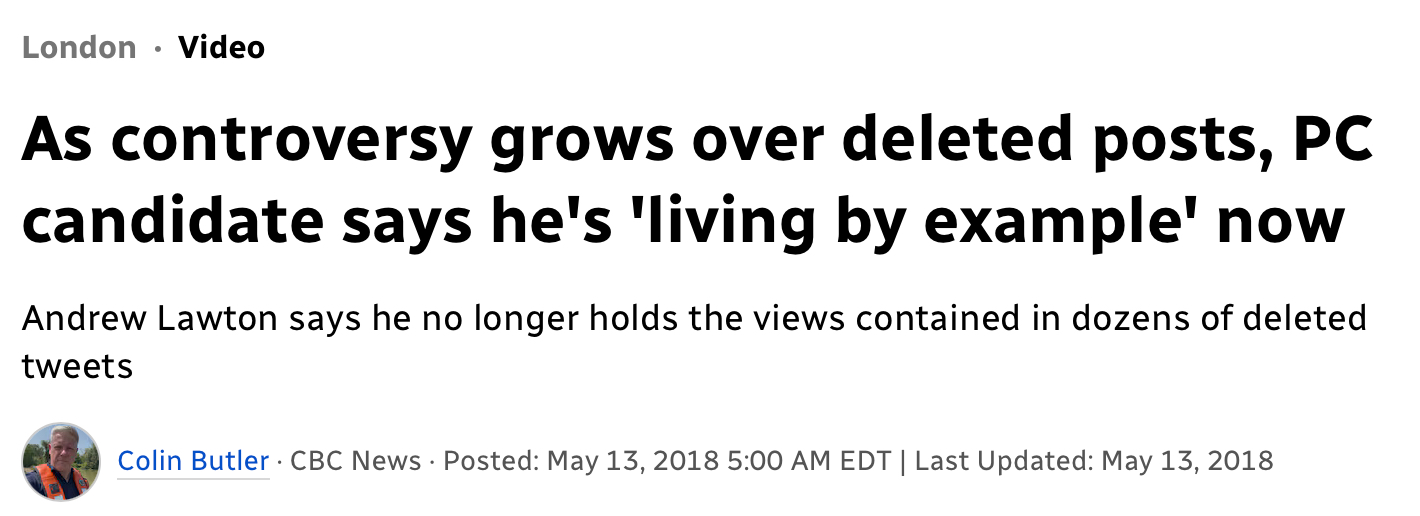Image resolution: width=1420 pixels, height=516 pixels.
Task: Click the 'Last Updated' label
Action: tap(1000, 461)
